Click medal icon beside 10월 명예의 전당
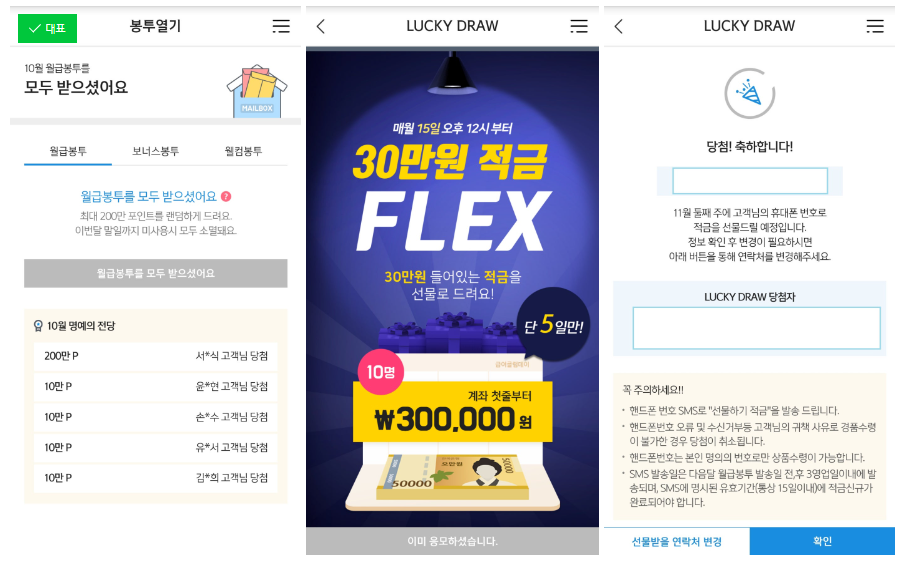This screenshot has width=909, height=573. click(x=38, y=326)
